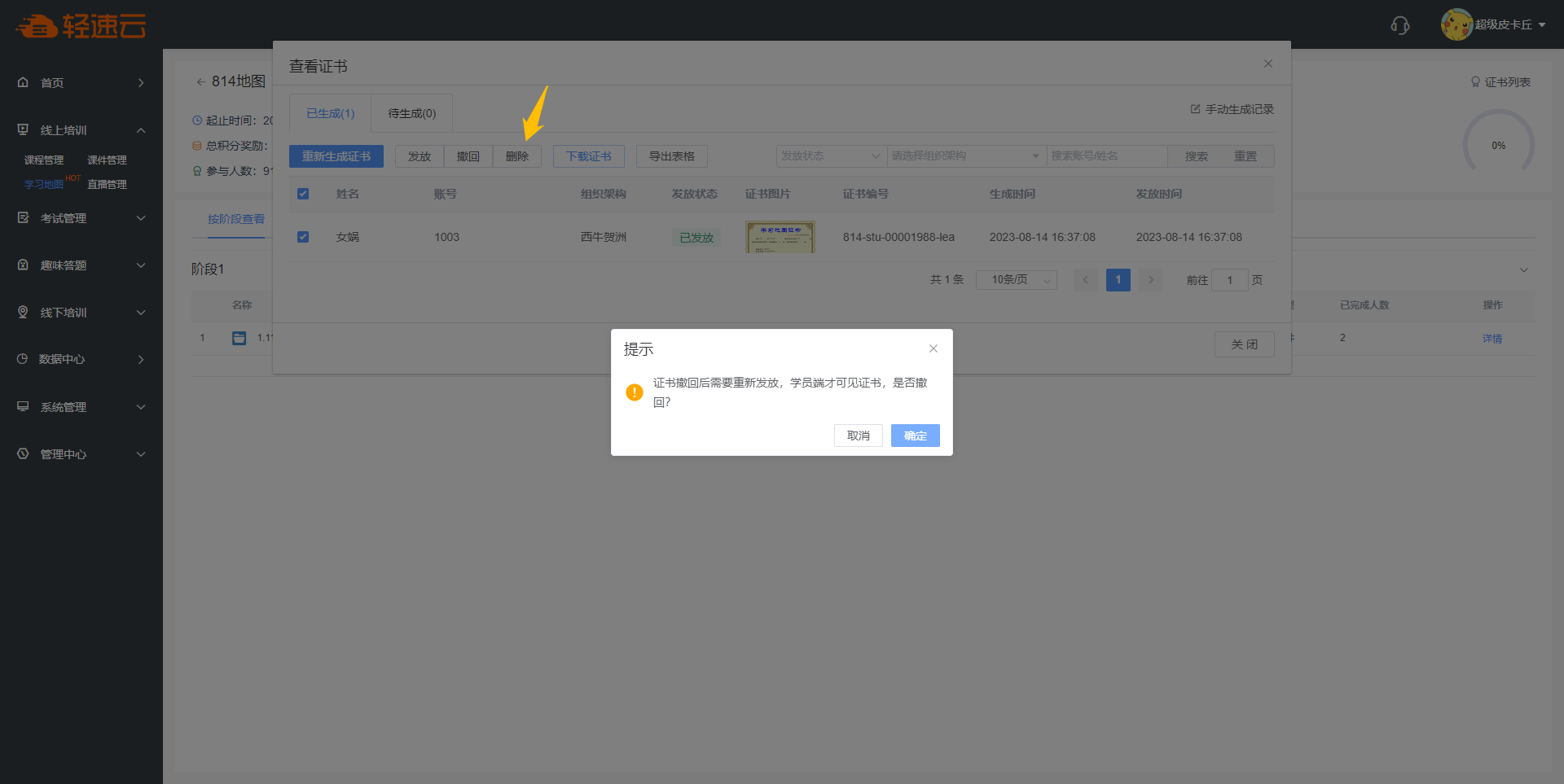Select the 已生成(1) tab

point(330,114)
